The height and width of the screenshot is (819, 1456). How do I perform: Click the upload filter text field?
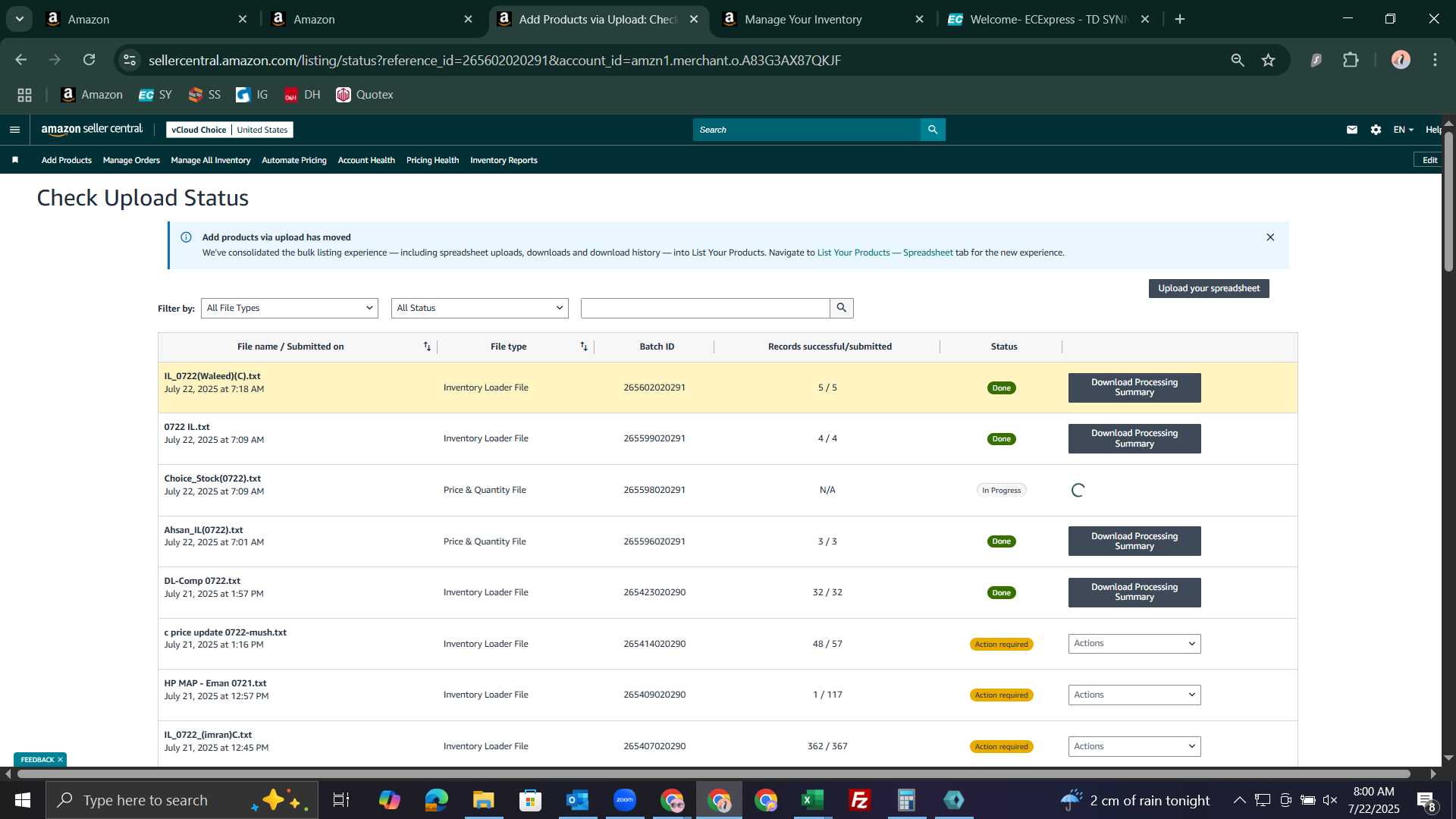pos(705,308)
